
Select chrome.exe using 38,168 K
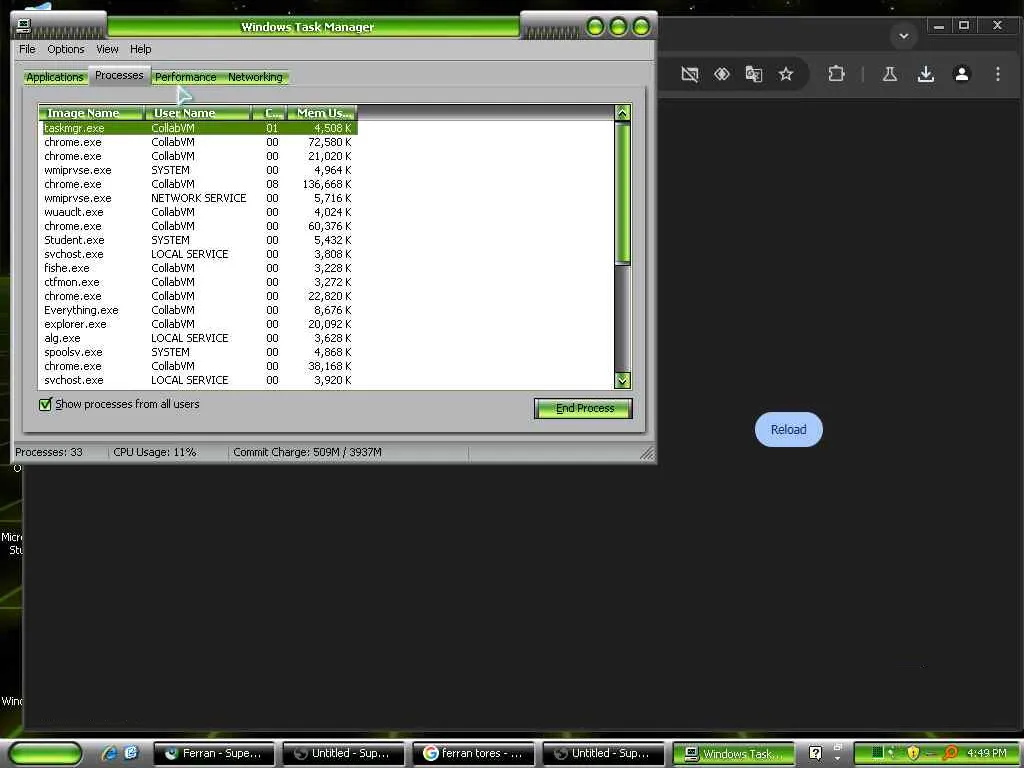[x=198, y=366]
